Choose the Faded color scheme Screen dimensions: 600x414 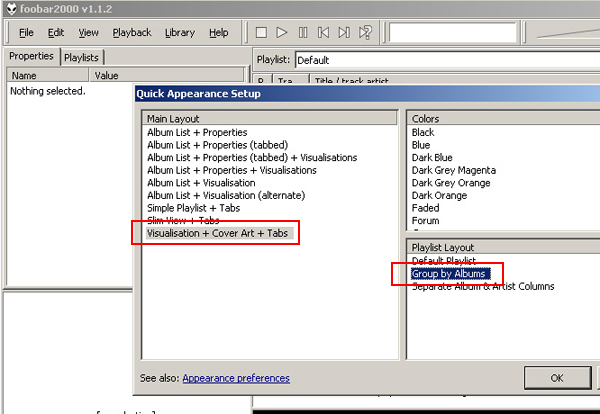(425, 208)
